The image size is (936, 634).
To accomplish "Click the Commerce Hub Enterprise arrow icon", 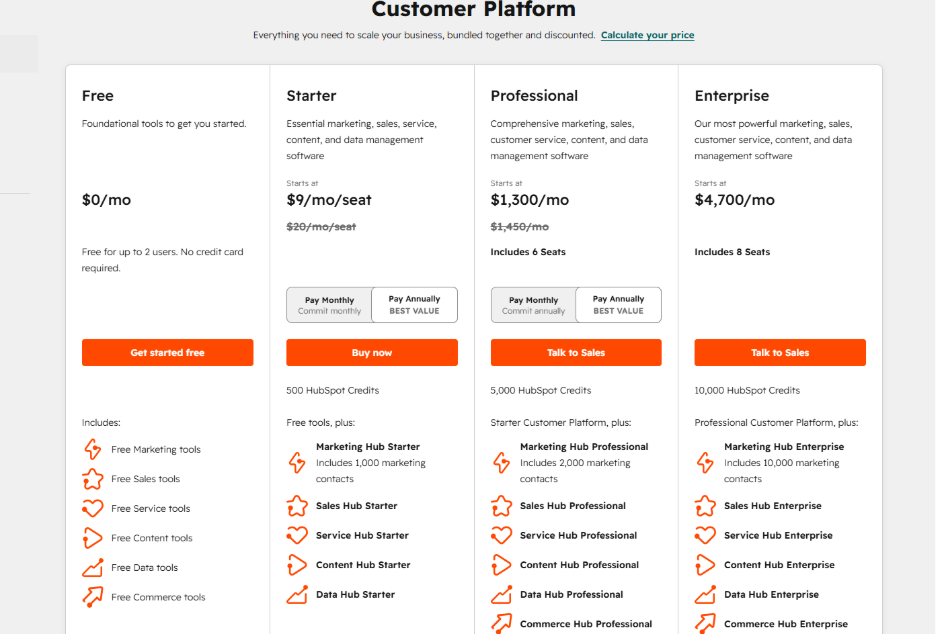I will pyautogui.click(x=706, y=623).
